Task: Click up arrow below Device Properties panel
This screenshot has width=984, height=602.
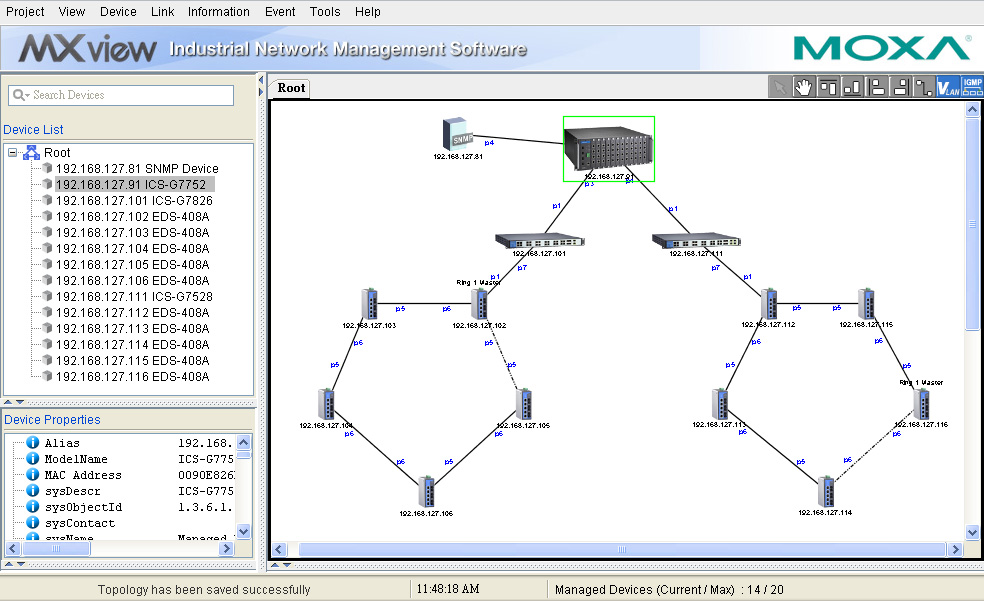Action: pos(8,564)
